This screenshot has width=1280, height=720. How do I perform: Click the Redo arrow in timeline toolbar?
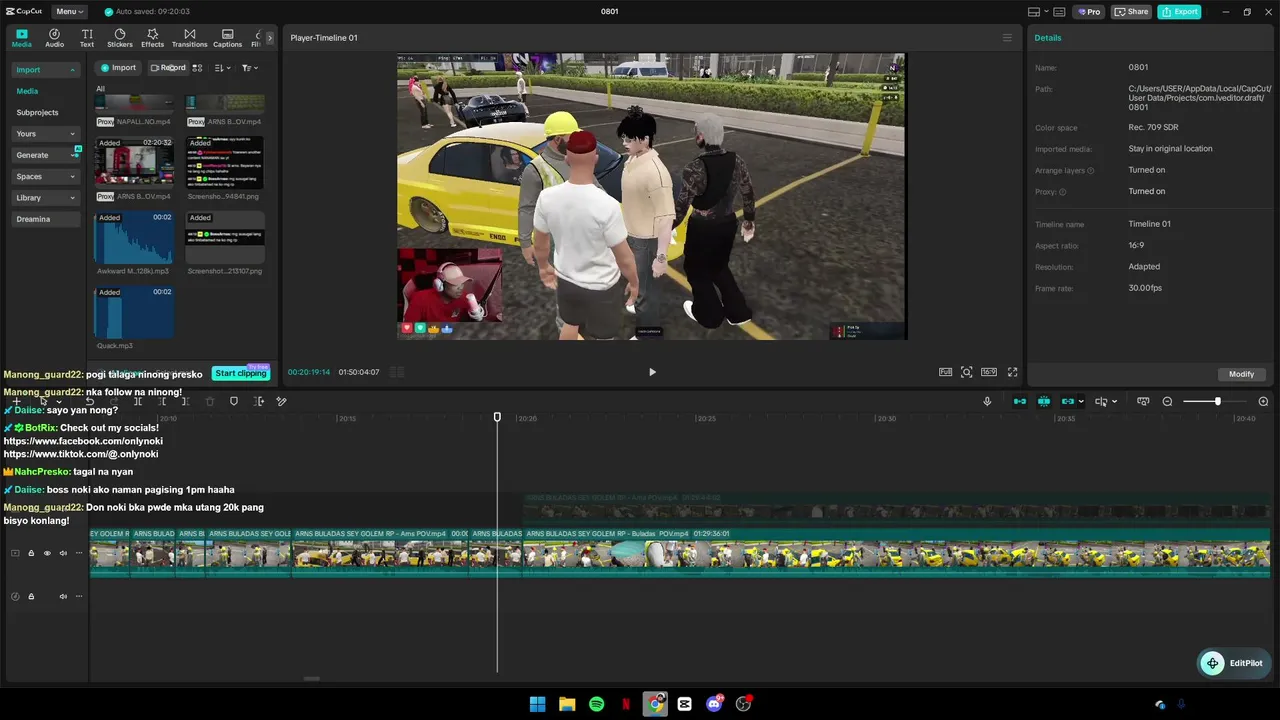click(113, 402)
